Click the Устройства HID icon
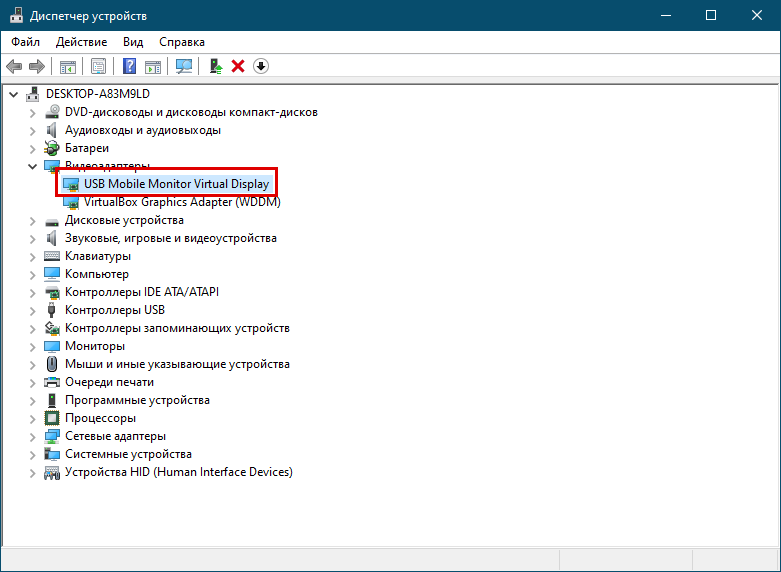The width and height of the screenshot is (781, 572). [52, 472]
